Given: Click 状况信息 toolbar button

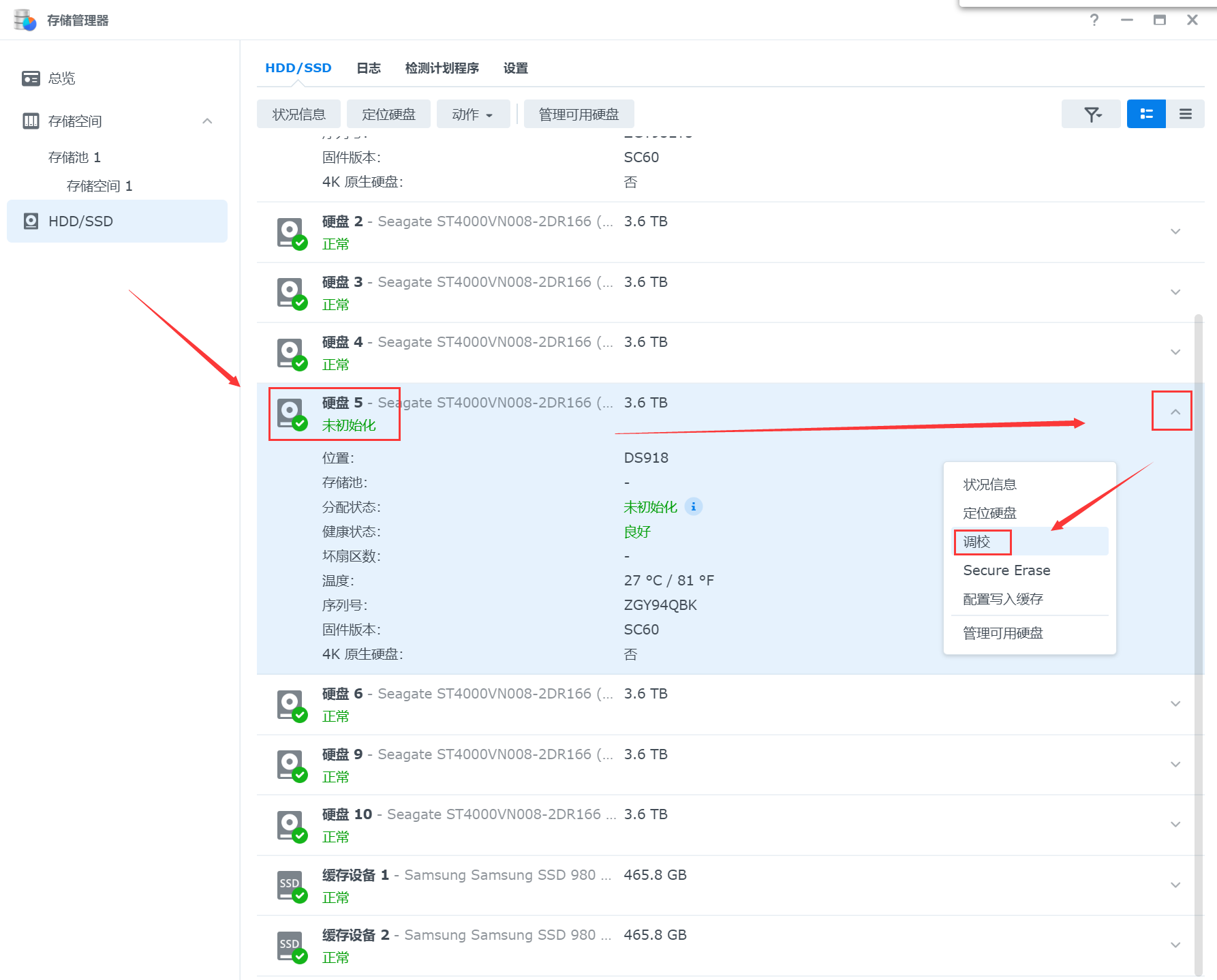Looking at the screenshot, I should point(298,114).
